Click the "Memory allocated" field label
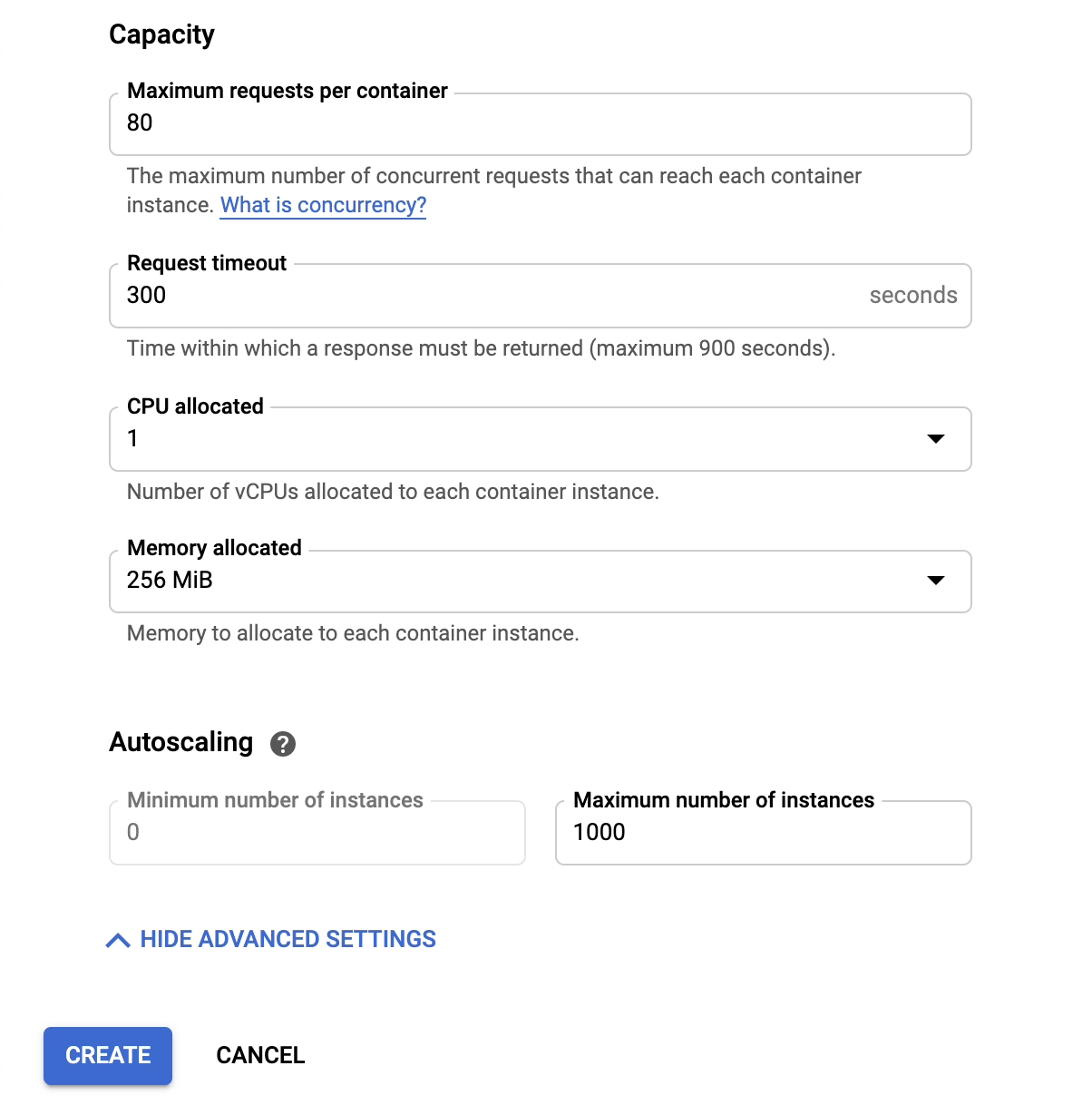Viewport: 1092px width, 1105px height. (x=214, y=548)
